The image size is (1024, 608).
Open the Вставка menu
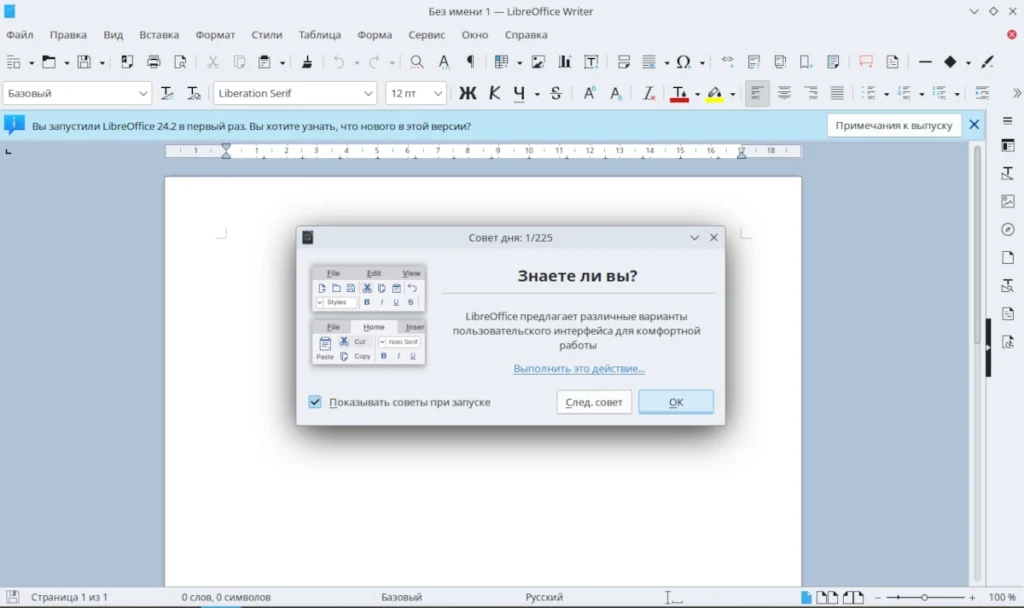[x=159, y=35]
